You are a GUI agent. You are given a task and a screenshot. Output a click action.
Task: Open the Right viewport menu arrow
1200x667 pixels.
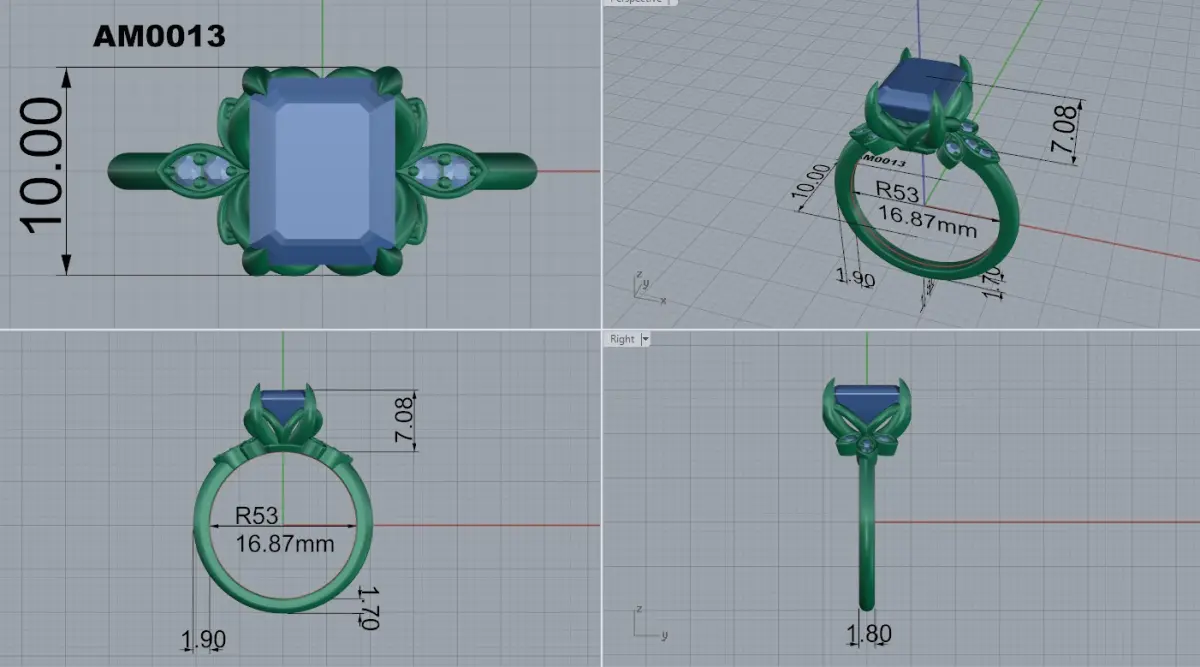(645, 339)
